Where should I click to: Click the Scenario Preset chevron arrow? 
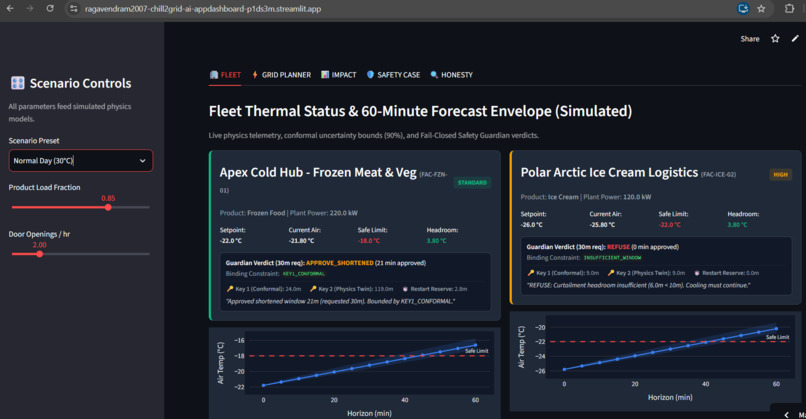click(x=142, y=161)
